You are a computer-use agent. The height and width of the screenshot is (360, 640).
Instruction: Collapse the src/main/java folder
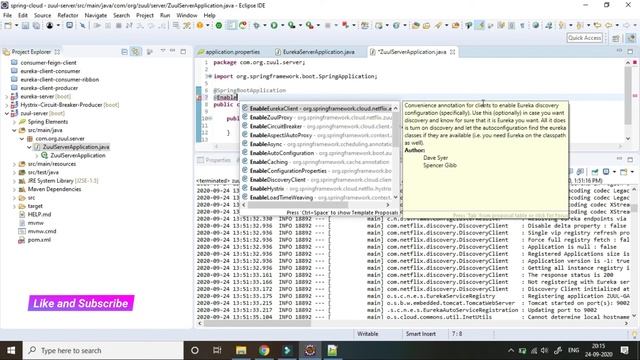[14, 130]
